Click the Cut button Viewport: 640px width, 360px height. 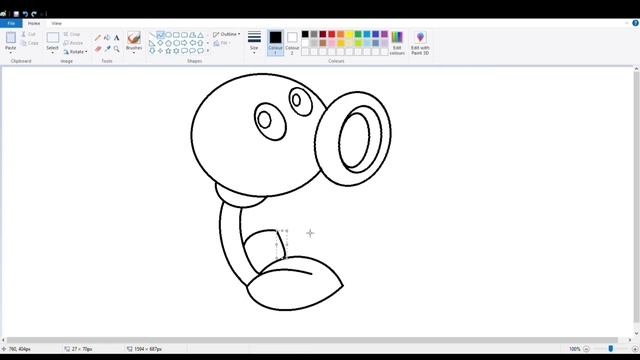coord(29,34)
